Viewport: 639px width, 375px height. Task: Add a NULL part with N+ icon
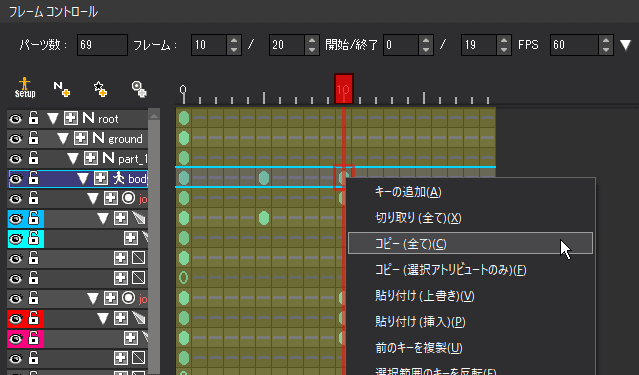point(62,88)
